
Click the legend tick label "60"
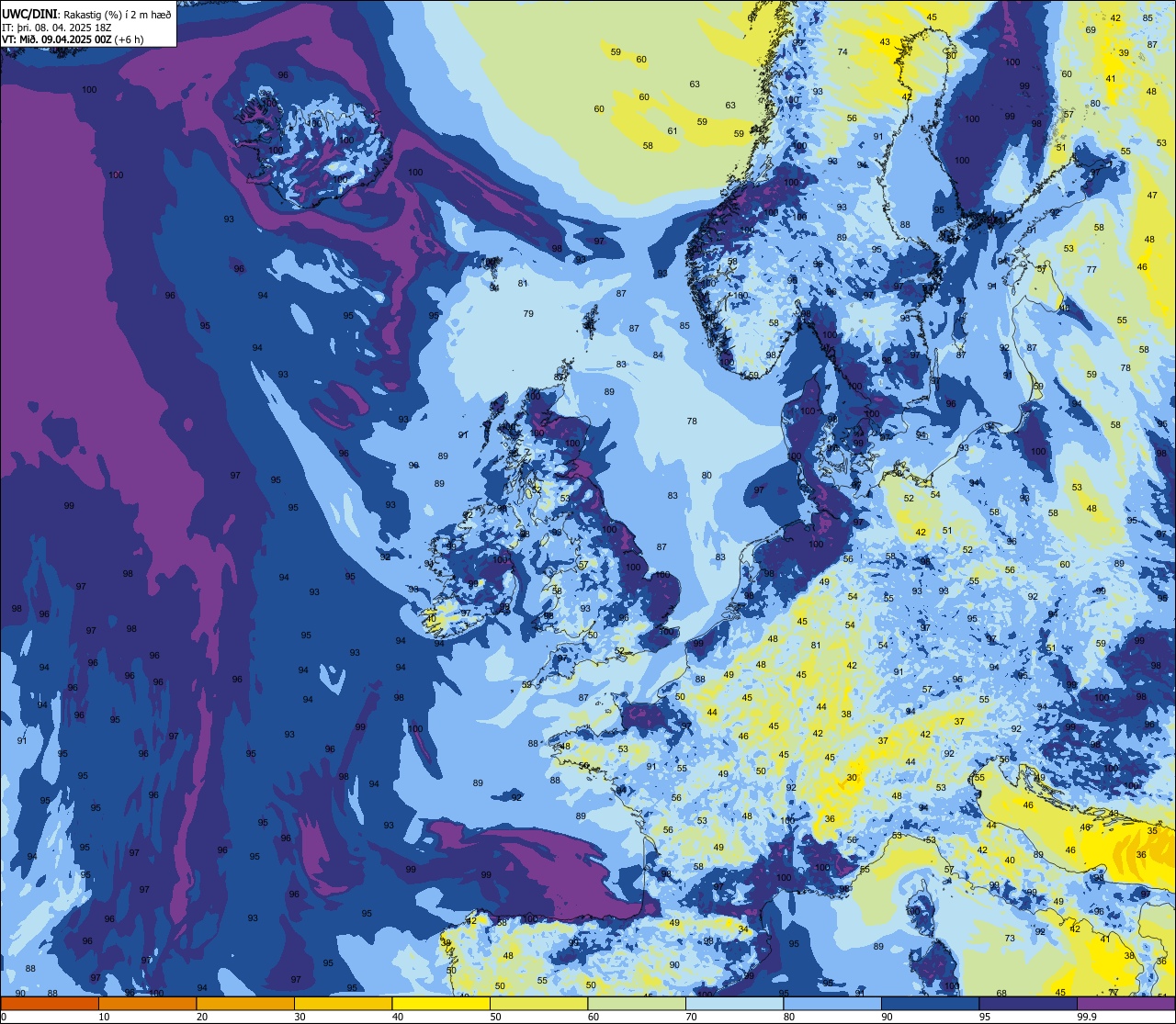click(x=594, y=1017)
